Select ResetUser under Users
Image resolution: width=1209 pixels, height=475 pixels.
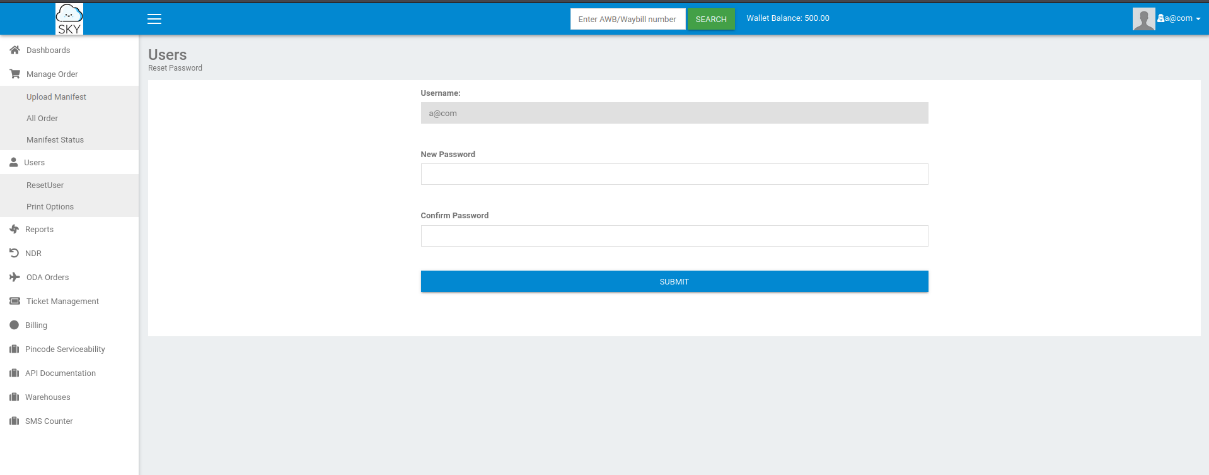[45, 185]
